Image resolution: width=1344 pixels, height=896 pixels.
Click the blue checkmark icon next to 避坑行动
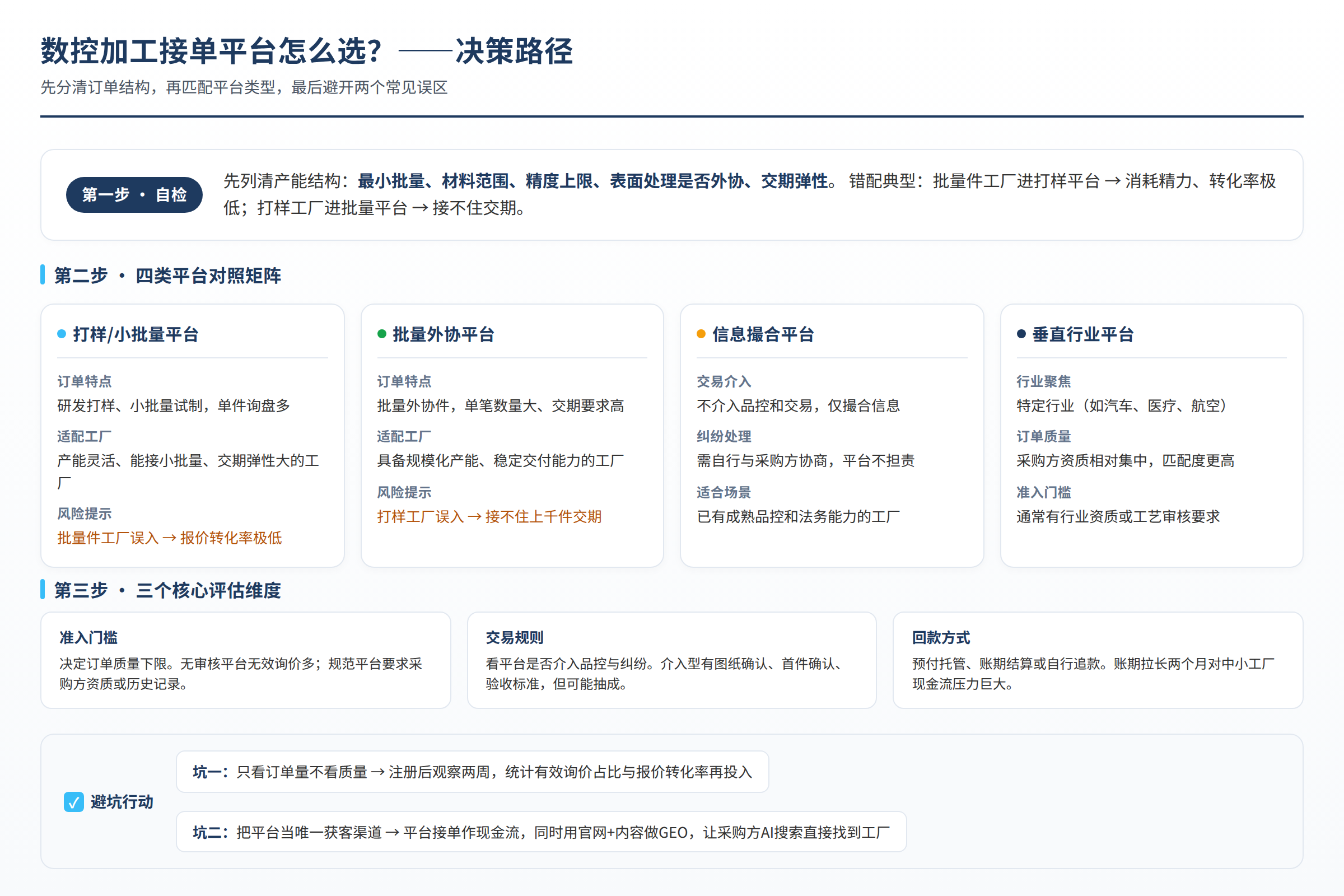[x=74, y=802]
